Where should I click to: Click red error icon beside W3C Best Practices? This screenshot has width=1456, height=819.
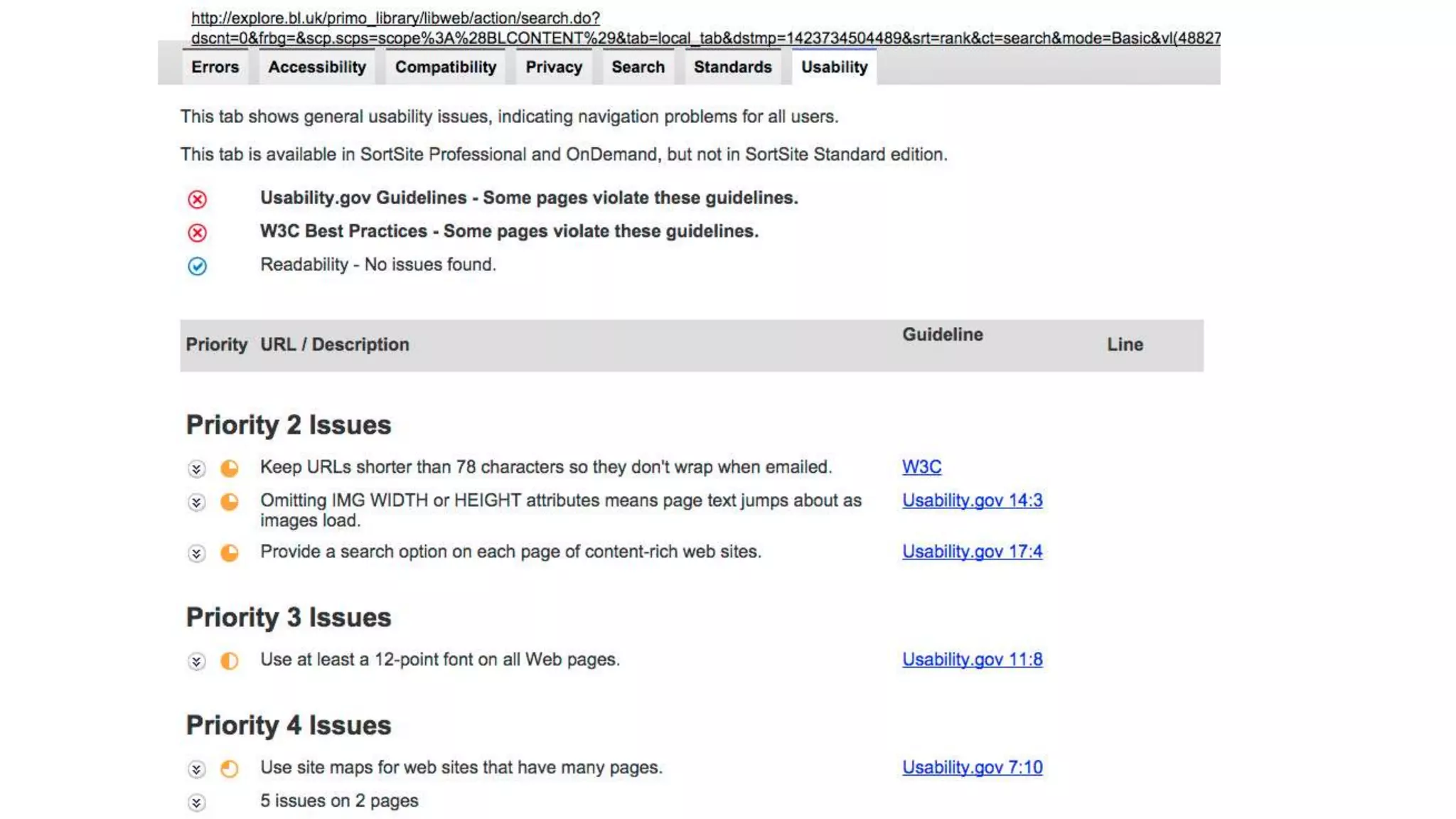click(x=197, y=232)
